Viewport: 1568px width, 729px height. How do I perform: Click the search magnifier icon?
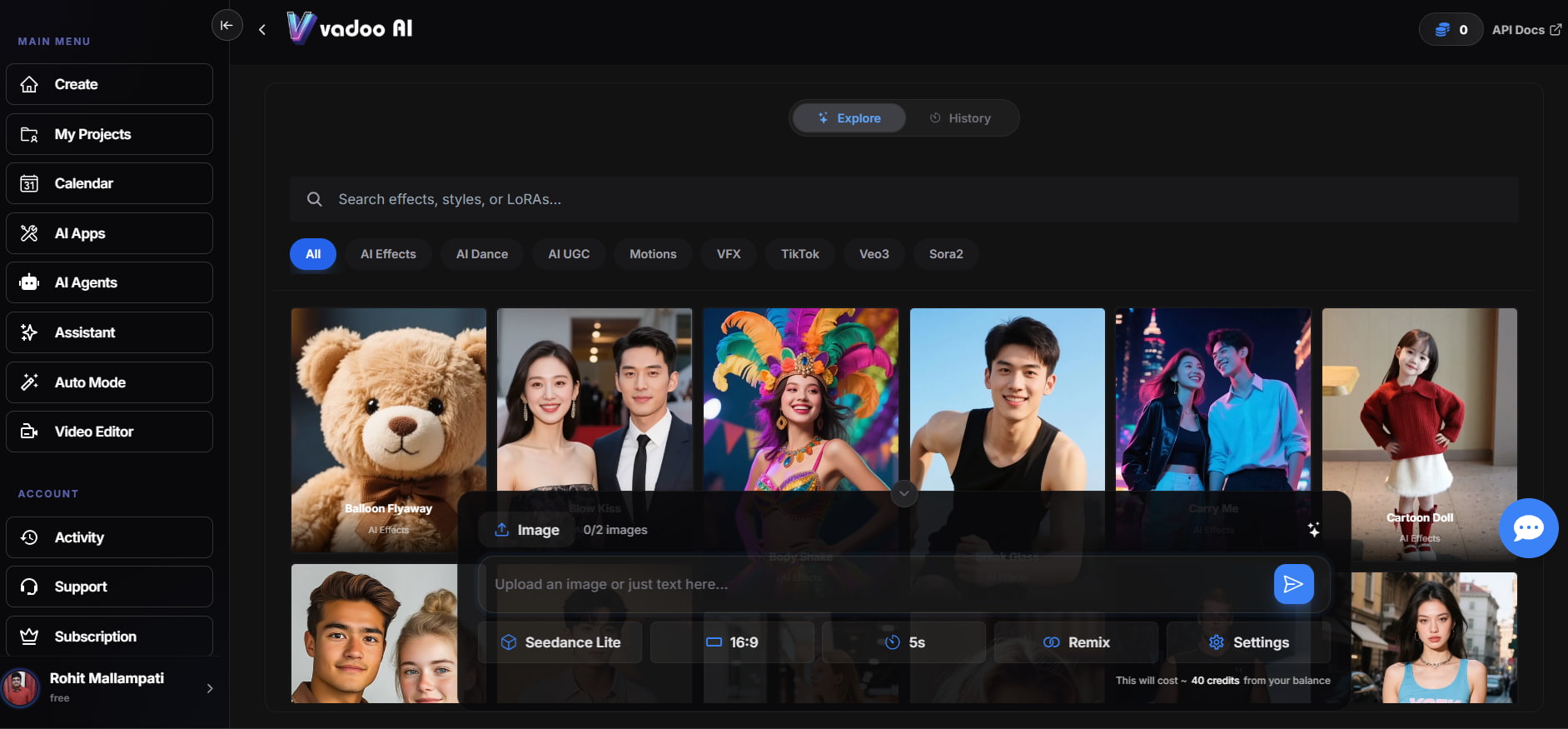[x=314, y=199]
